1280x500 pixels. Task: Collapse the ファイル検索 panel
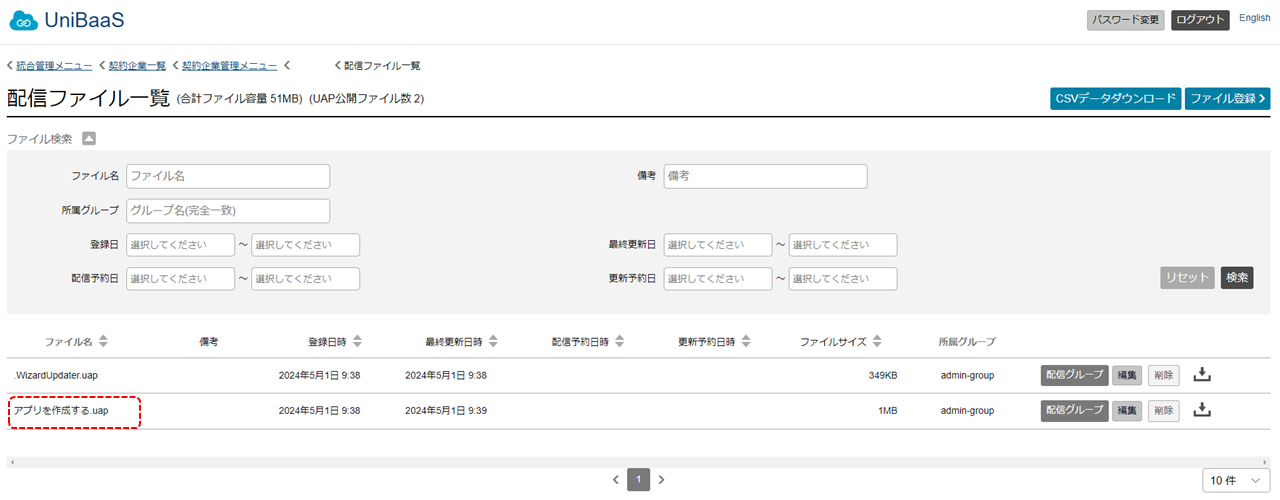pos(88,139)
